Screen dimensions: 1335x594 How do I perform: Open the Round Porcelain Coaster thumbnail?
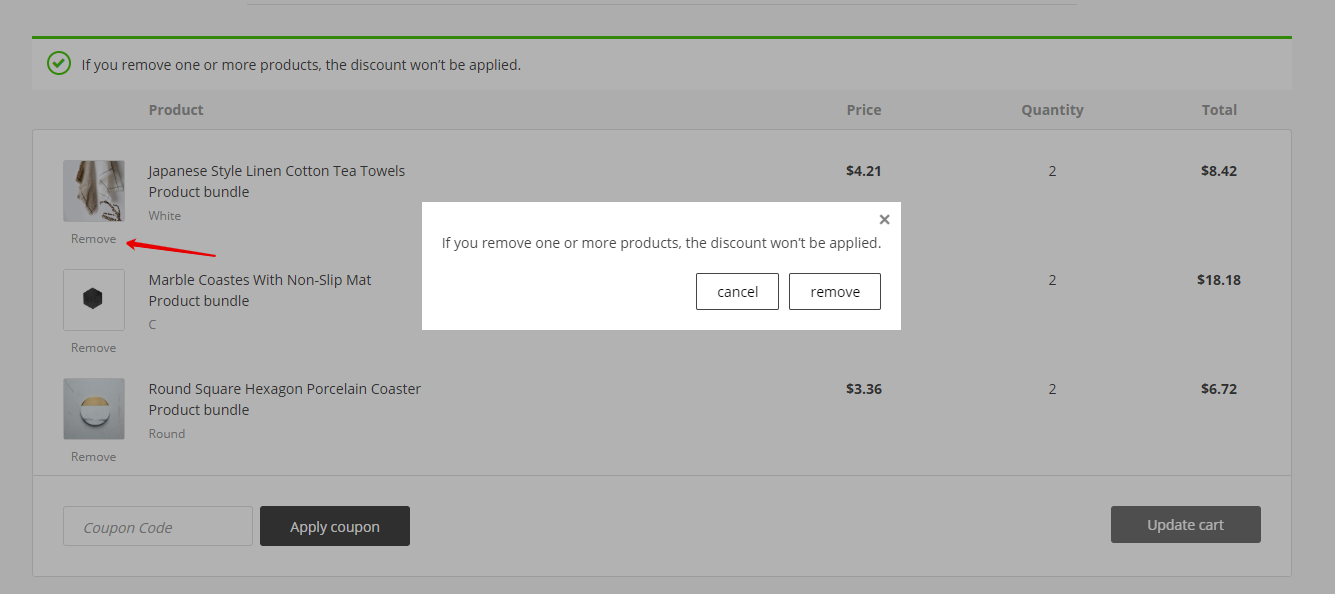(x=94, y=408)
